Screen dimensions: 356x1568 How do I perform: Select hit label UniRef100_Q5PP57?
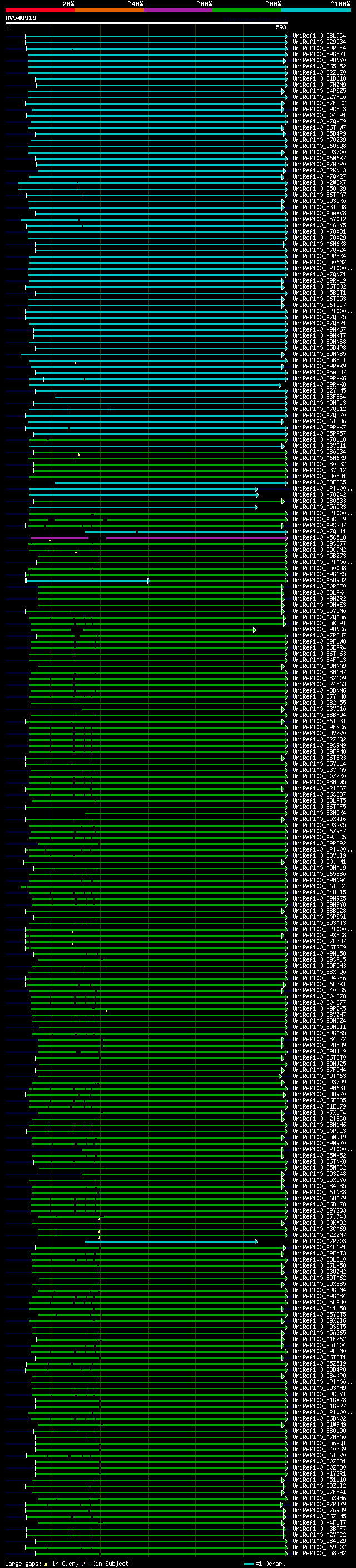tap(319, 434)
